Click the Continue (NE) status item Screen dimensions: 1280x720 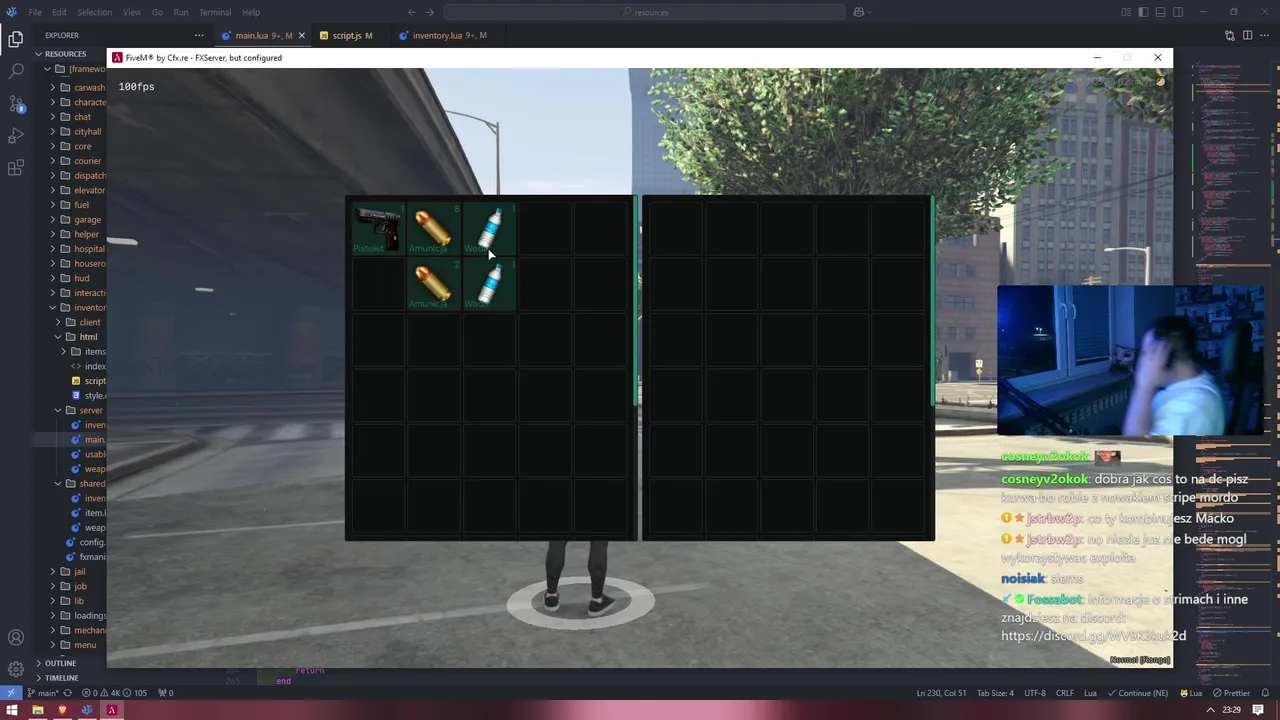1138,693
